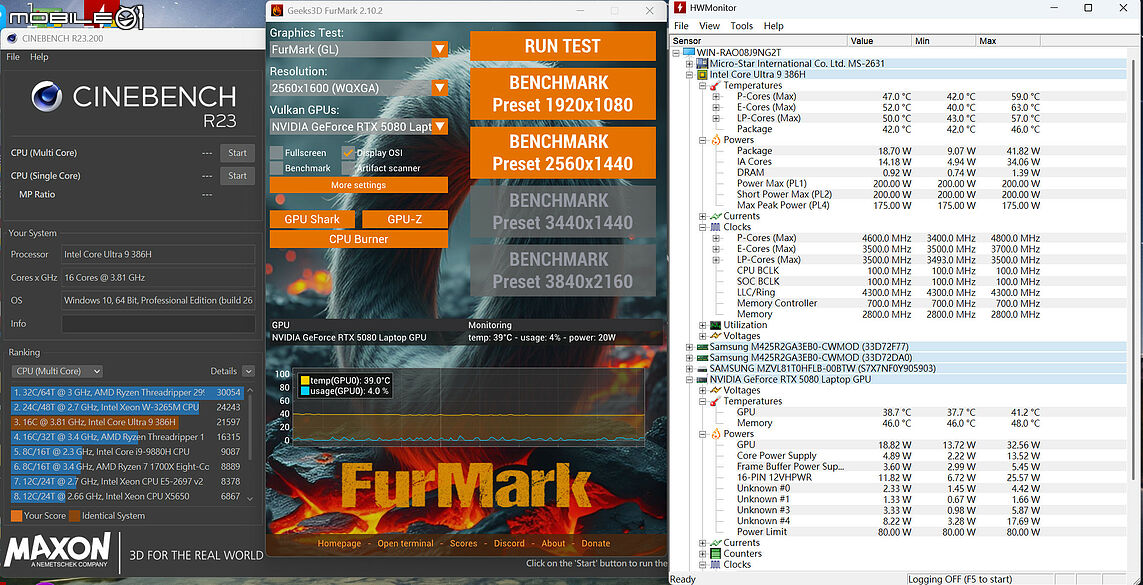Open More settings in FurMark

(x=359, y=185)
